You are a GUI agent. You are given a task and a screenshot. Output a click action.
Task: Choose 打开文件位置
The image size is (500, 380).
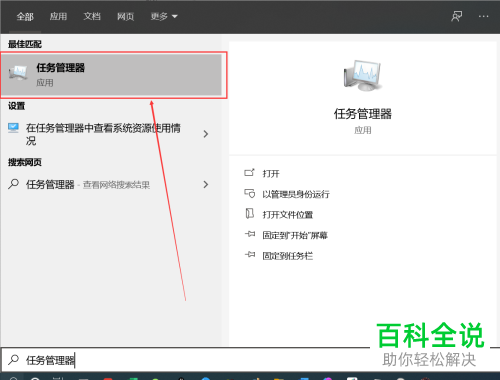click(288, 215)
